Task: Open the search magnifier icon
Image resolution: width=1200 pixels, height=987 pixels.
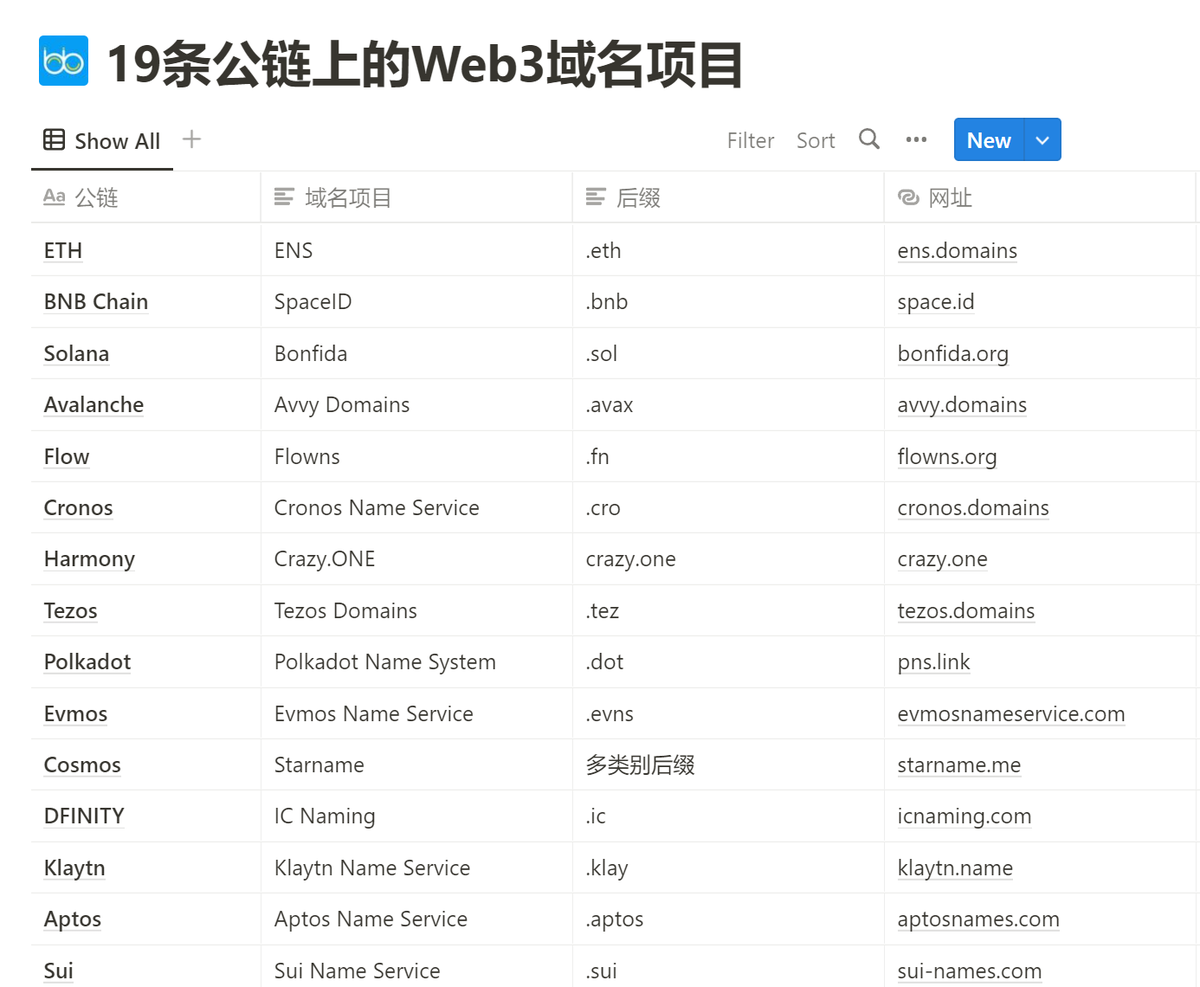Action: click(869, 139)
